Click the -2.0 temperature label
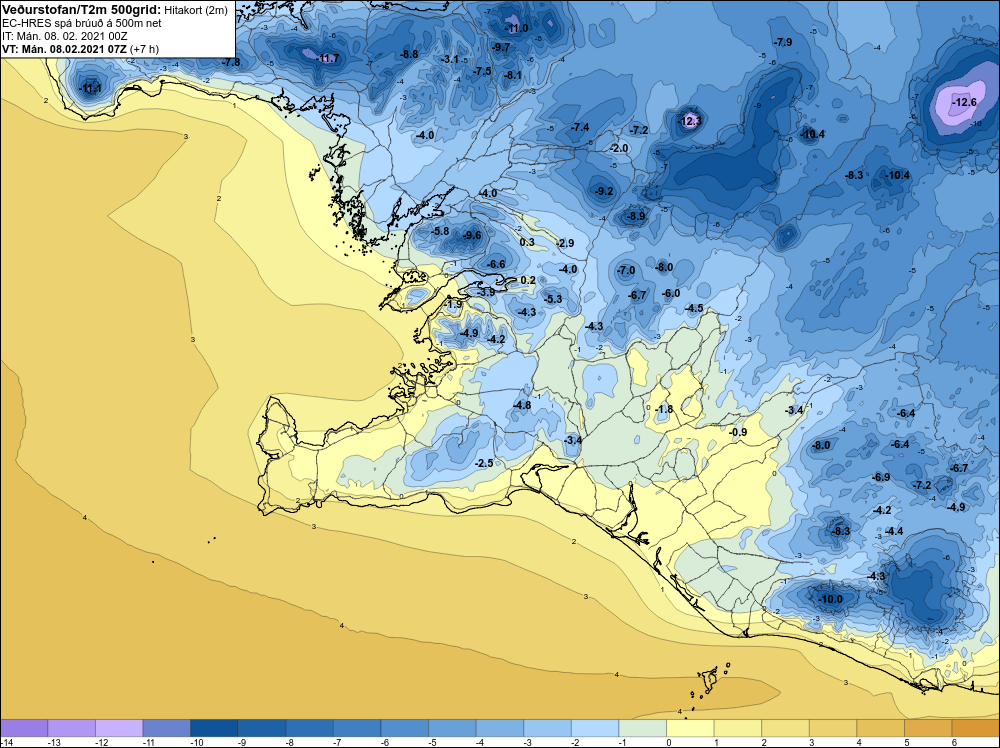Screen dimensions: 1000x748 tap(619, 148)
